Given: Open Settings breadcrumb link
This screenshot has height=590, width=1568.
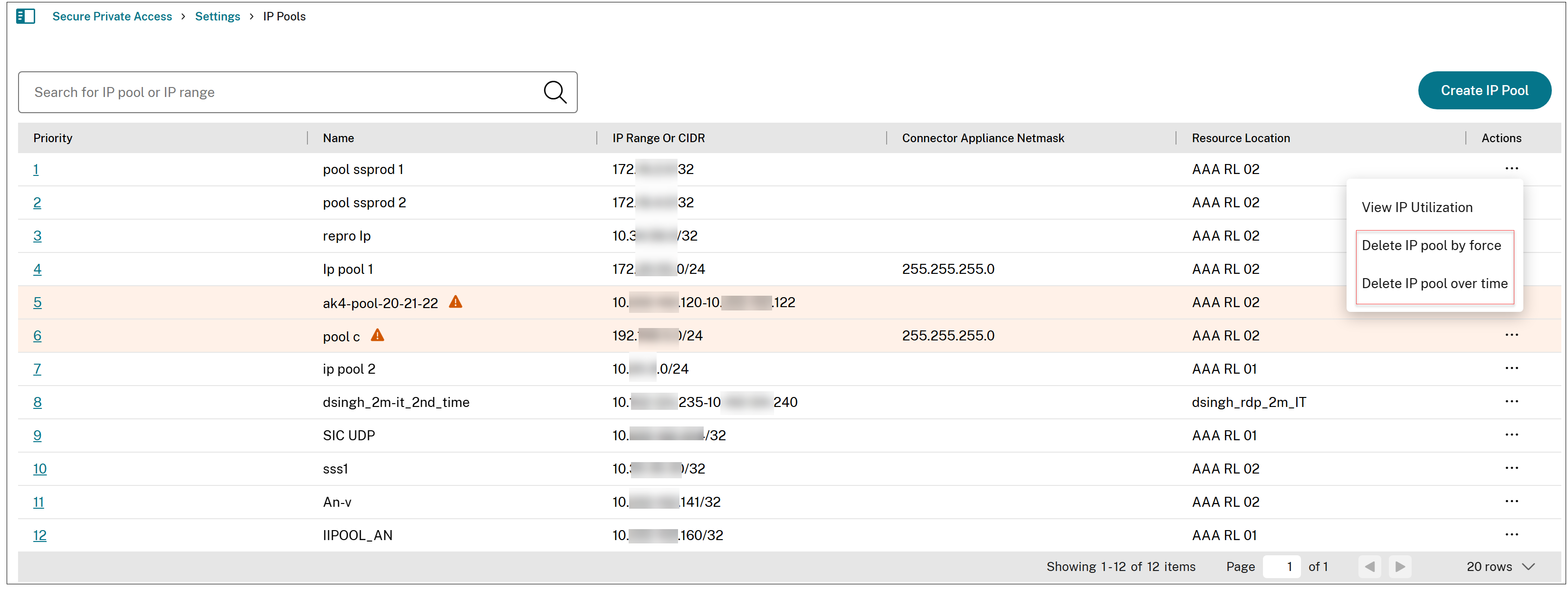Looking at the screenshot, I should coord(217,17).
